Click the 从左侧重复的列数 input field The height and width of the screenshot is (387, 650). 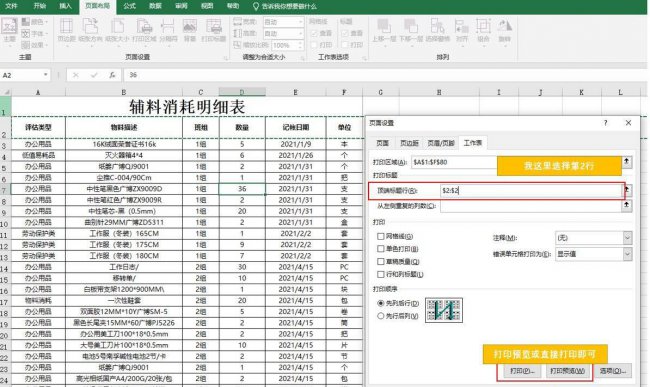pos(531,206)
